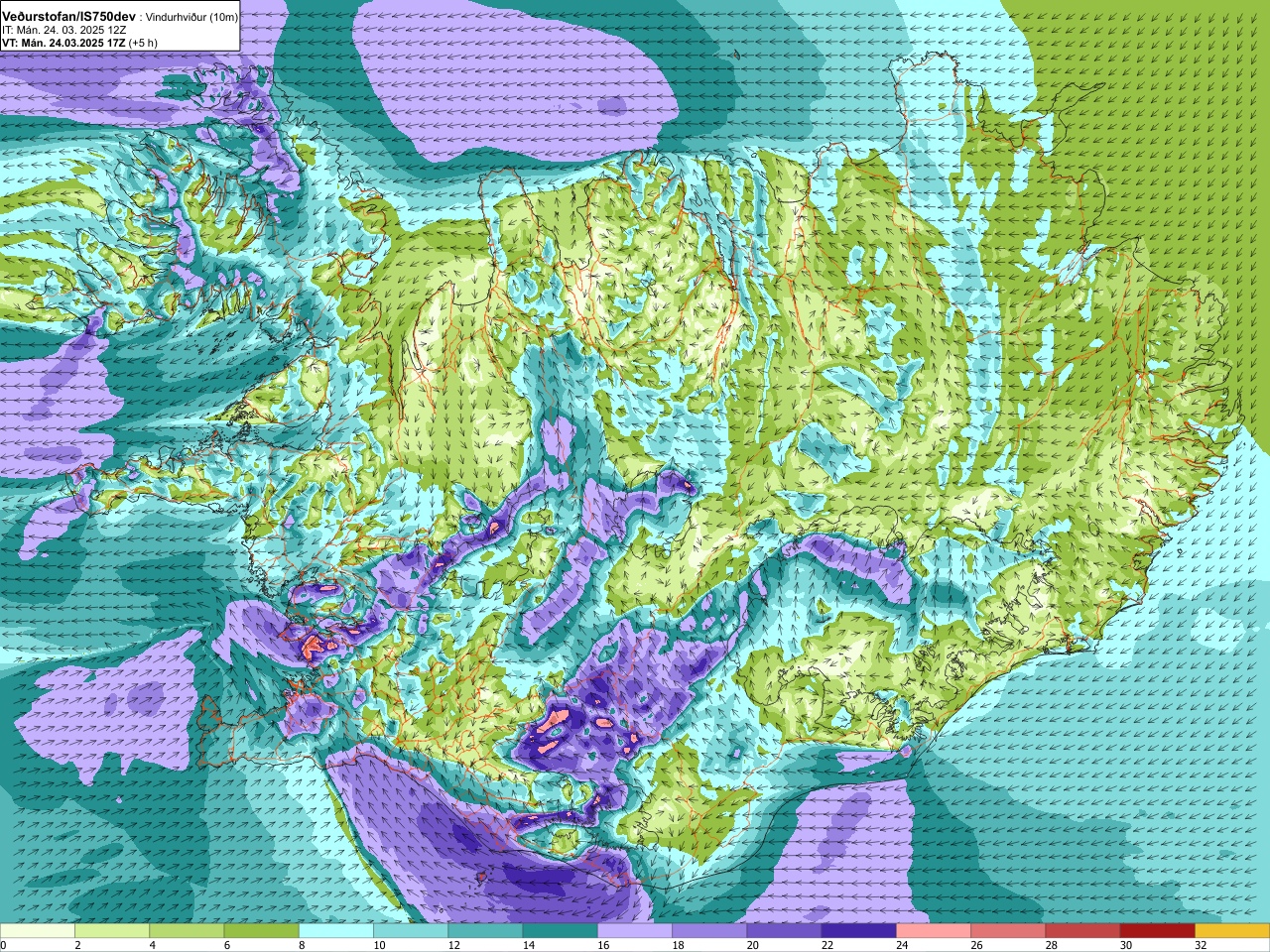Select the green 4–6 legend swatch
This screenshot has width=1270, height=952.
pyautogui.click(x=187, y=931)
